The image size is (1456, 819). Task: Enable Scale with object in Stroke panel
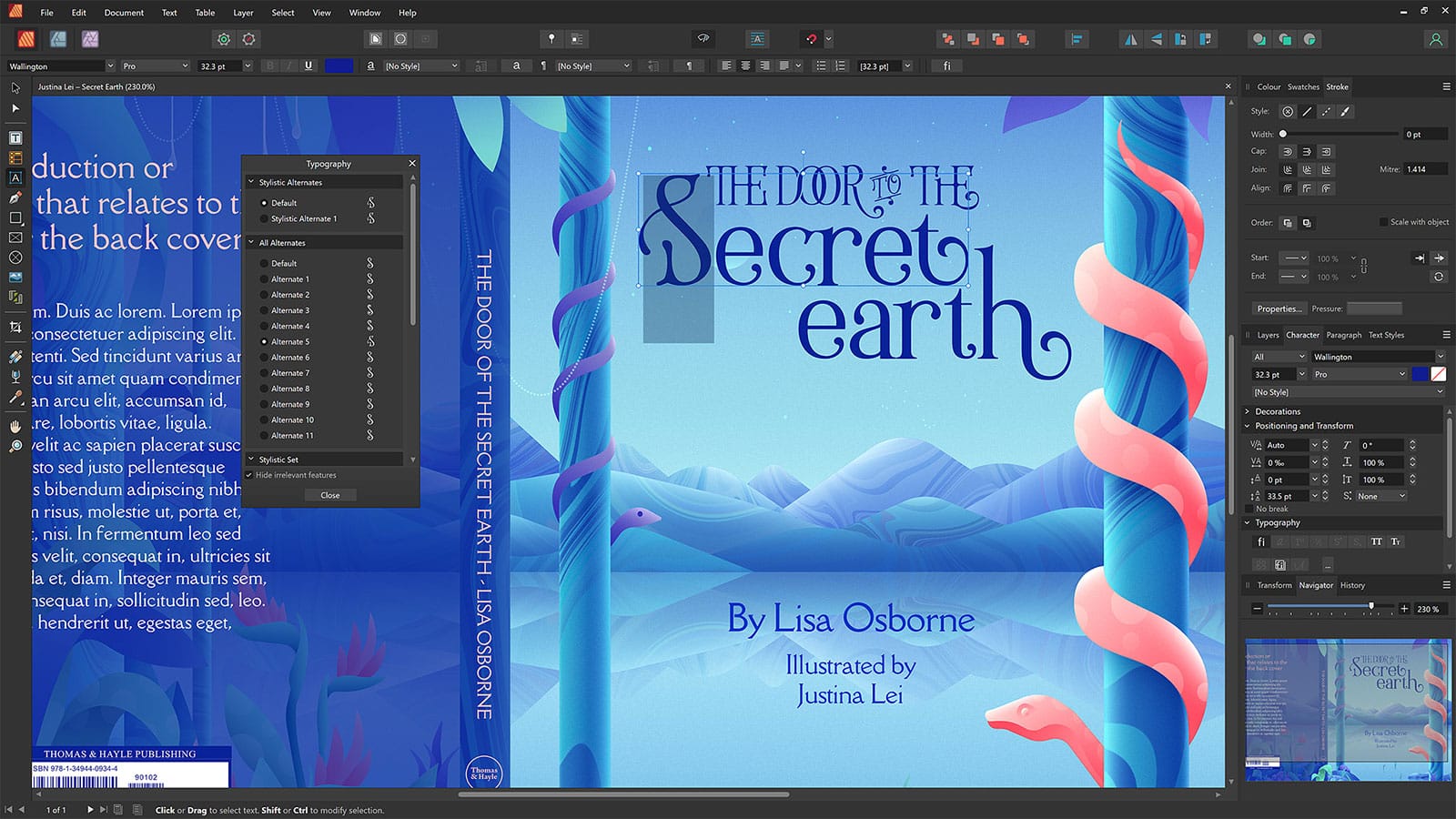[1385, 221]
